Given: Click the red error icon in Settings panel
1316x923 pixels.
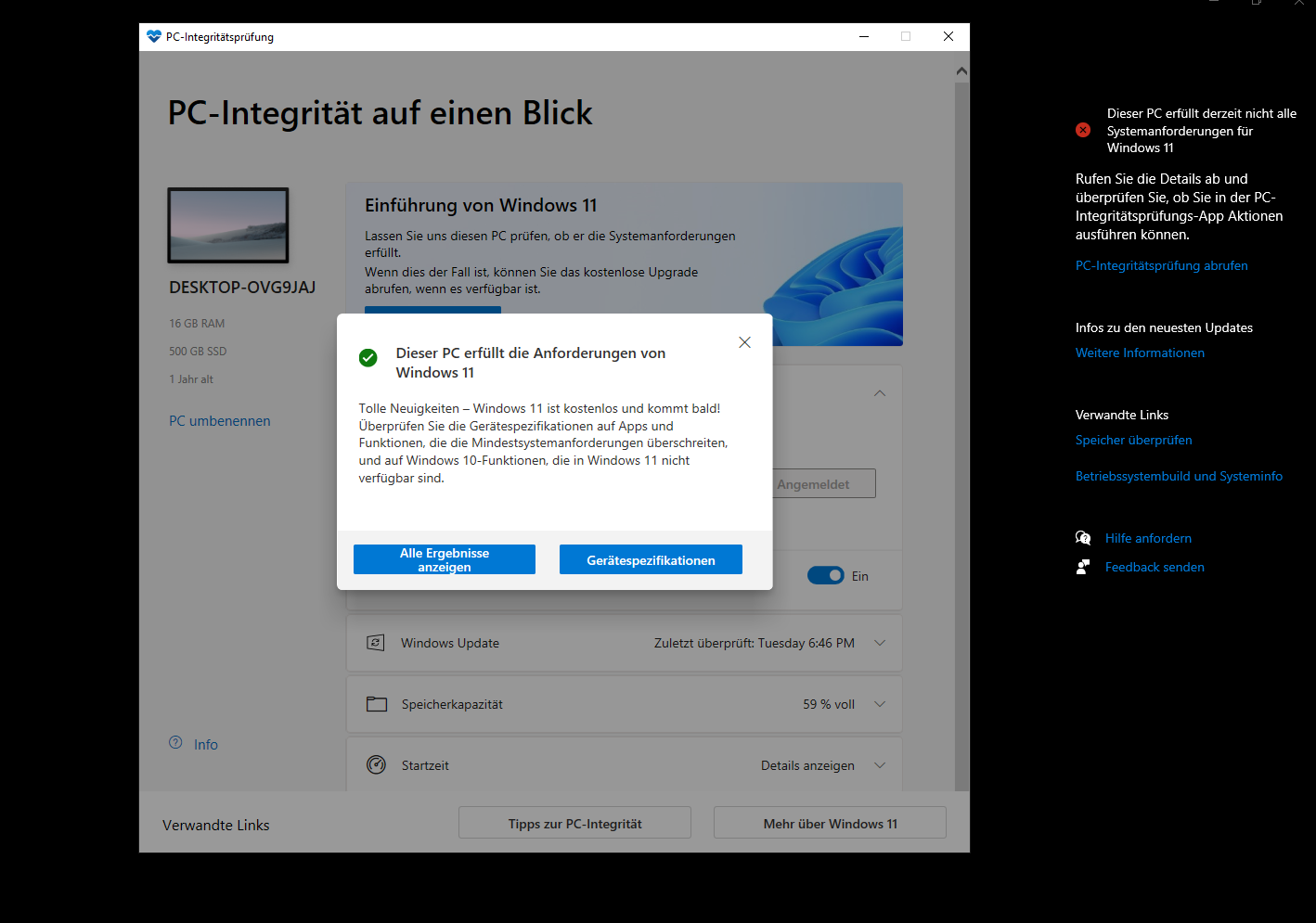Looking at the screenshot, I should [x=1083, y=130].
